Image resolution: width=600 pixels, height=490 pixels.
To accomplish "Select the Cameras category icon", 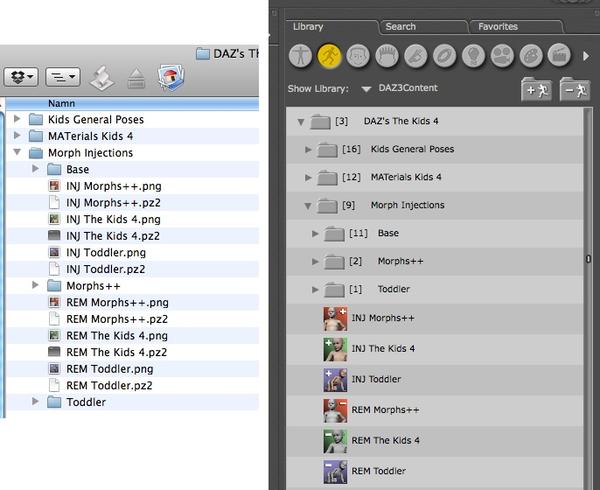I will 502,56.
